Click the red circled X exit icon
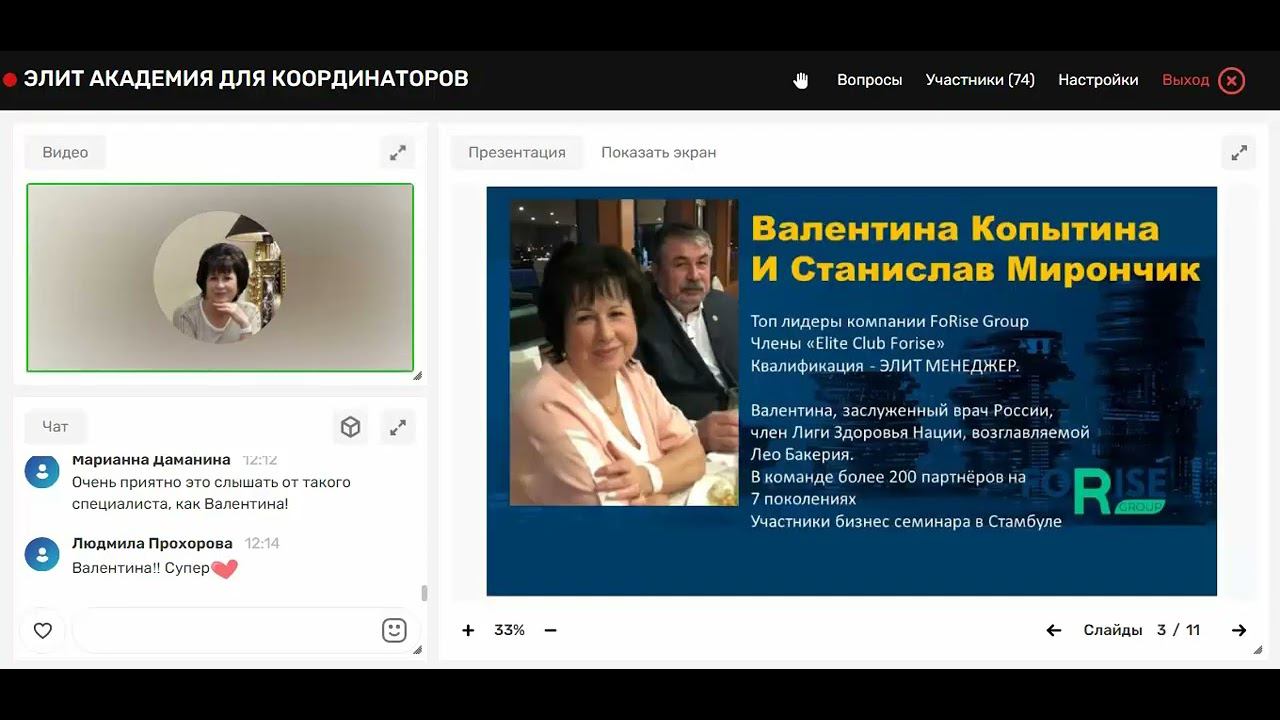Image resolution: width=1280 pixels, height=720 pixels. coord(1232,80)
